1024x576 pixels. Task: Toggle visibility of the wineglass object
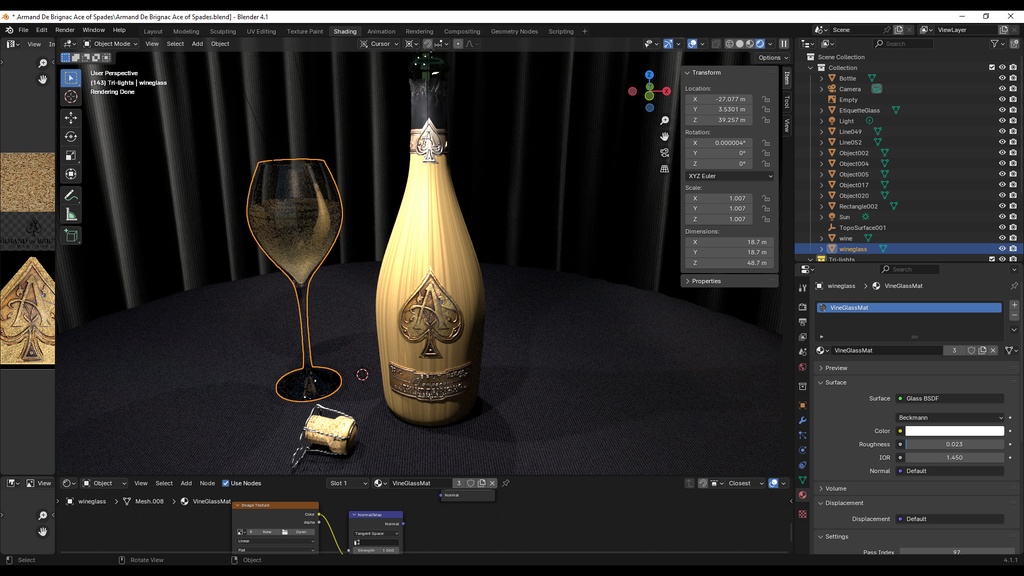(x=1002, y=249)
